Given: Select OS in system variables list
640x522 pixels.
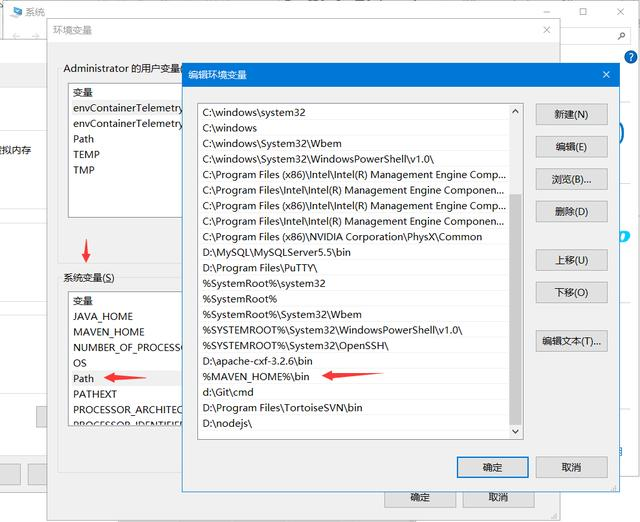Looking at the screenshot, I should [126, 363].
